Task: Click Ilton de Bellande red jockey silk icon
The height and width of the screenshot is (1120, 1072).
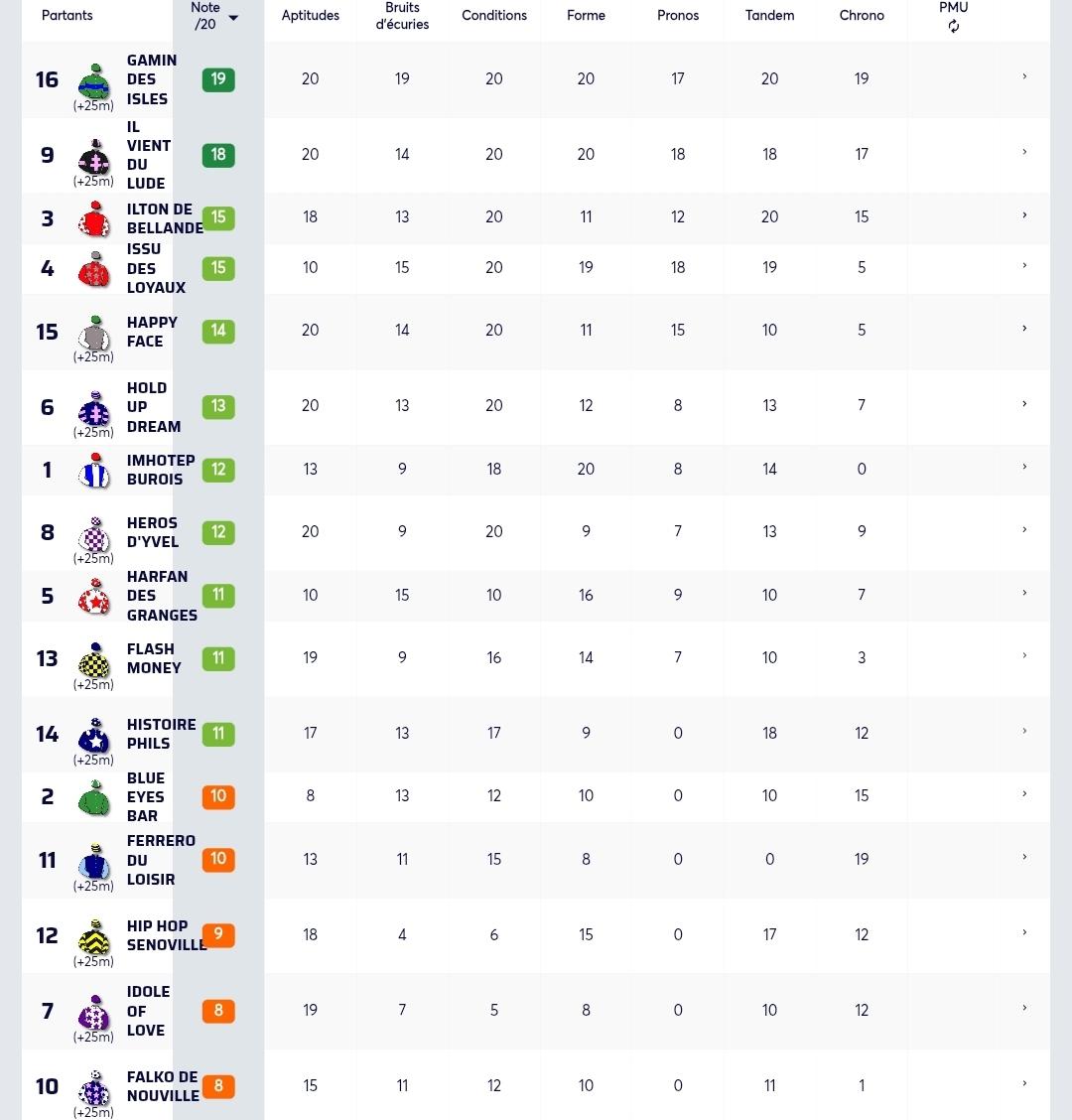Action: coord(94,218)
